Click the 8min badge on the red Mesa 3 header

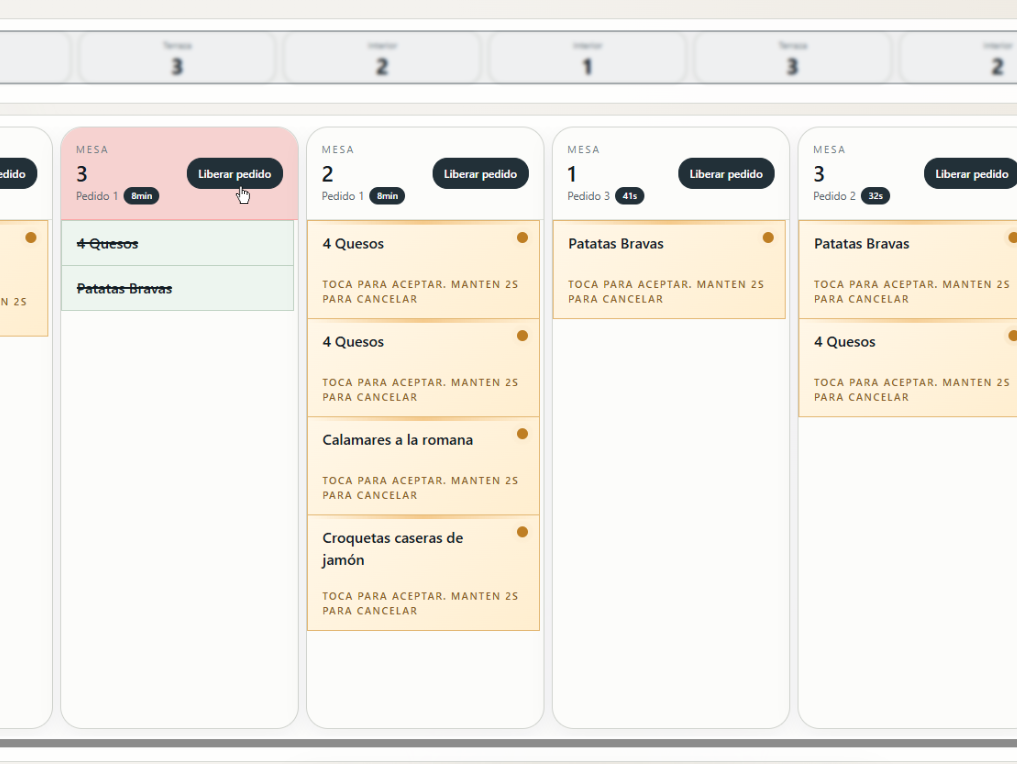coord(141,196)
